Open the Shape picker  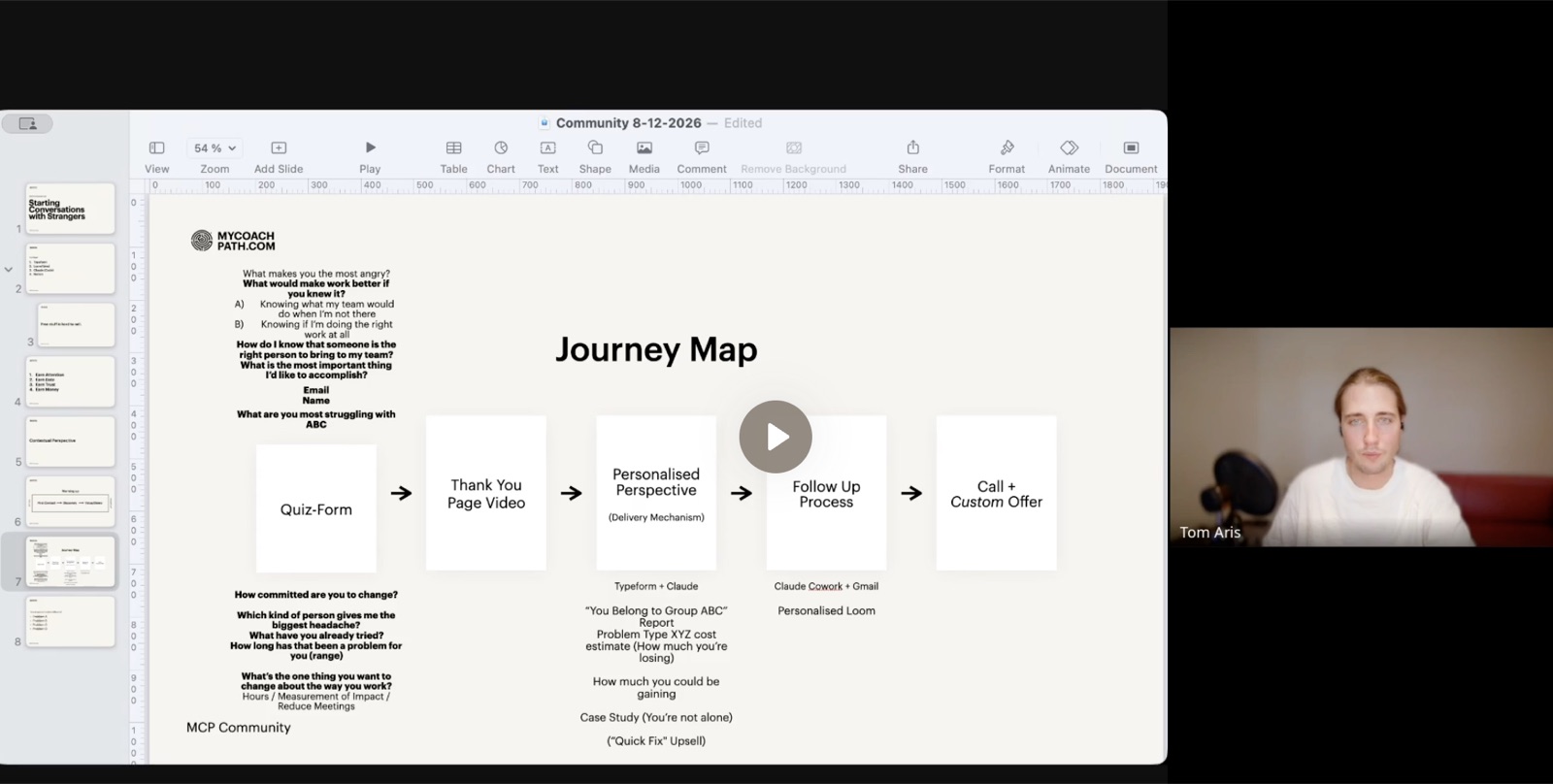tap(595, 156)
